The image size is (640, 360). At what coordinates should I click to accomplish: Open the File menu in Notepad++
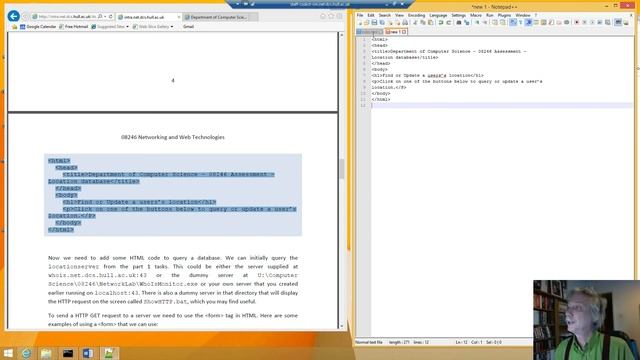[360, 15]
